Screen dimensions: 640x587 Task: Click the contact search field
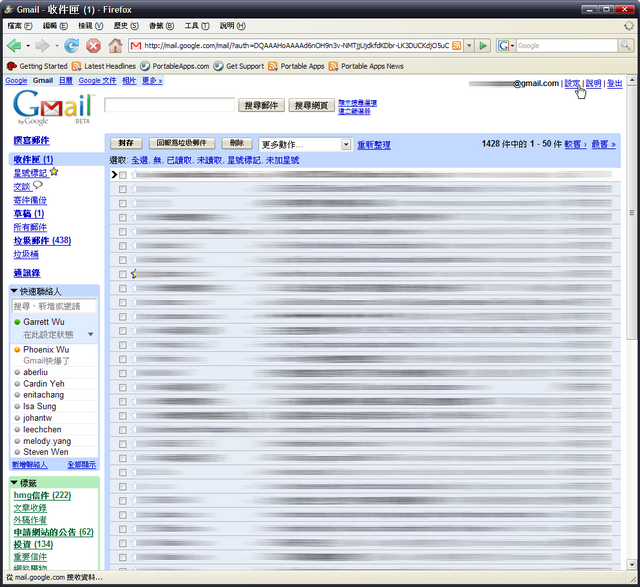[54, 306]
